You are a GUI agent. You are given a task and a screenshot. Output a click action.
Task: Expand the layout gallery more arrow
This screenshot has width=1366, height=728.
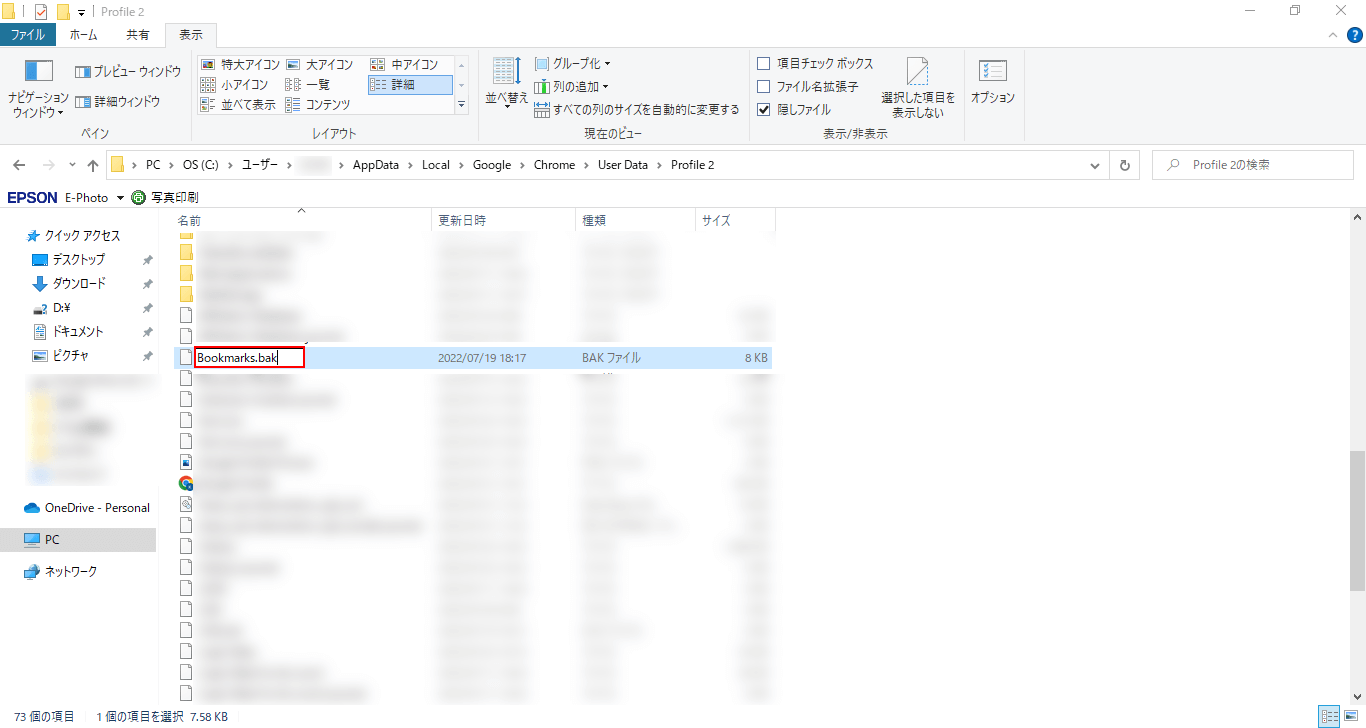click(x=462, y=105)
